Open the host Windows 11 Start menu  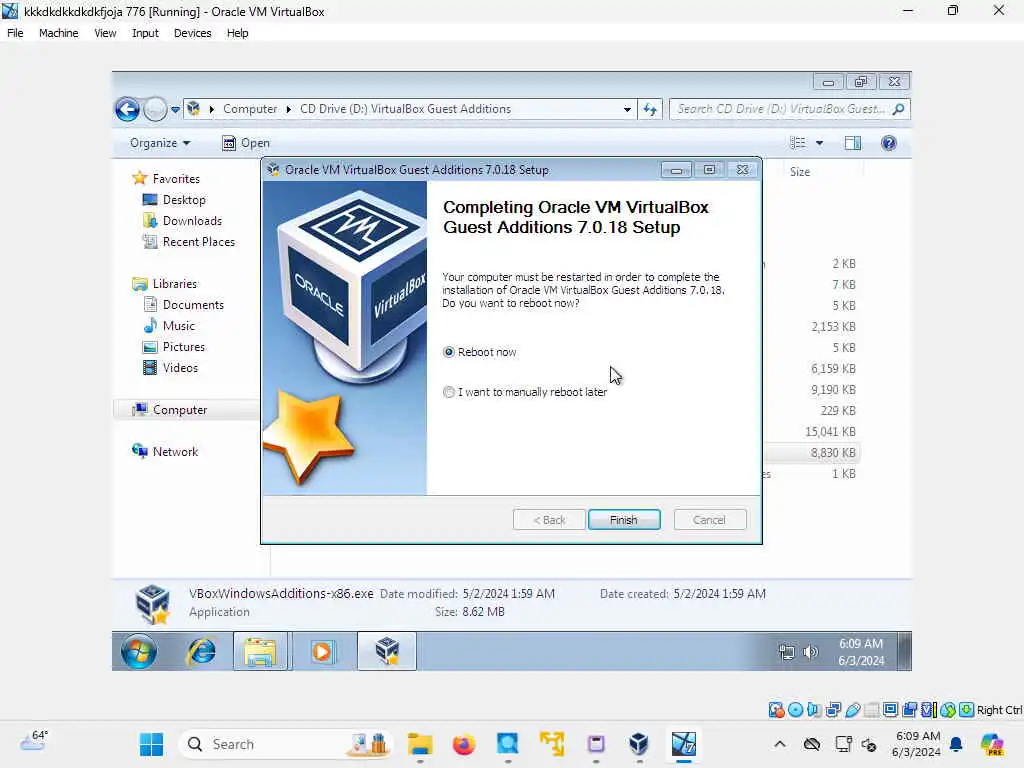coord(152,744)
